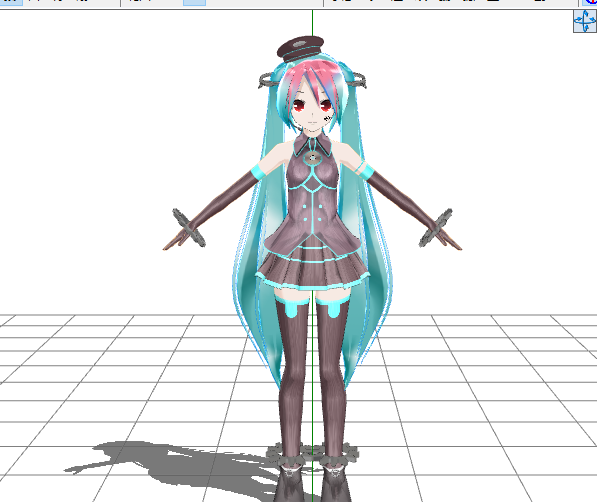Click the highlighted toolbar button at far left
The width and height of the screenshot is (597, 502).
coord(11,2)
